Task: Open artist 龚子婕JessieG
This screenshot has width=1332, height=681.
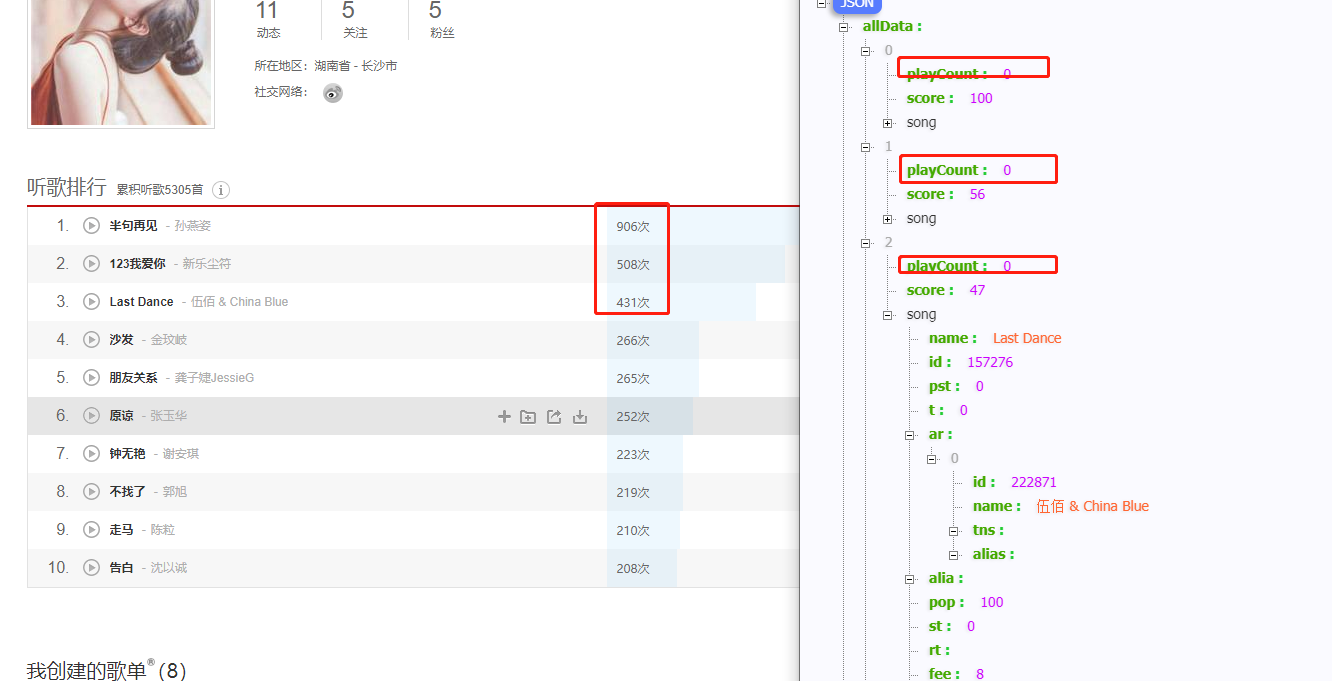Action: 215,378
